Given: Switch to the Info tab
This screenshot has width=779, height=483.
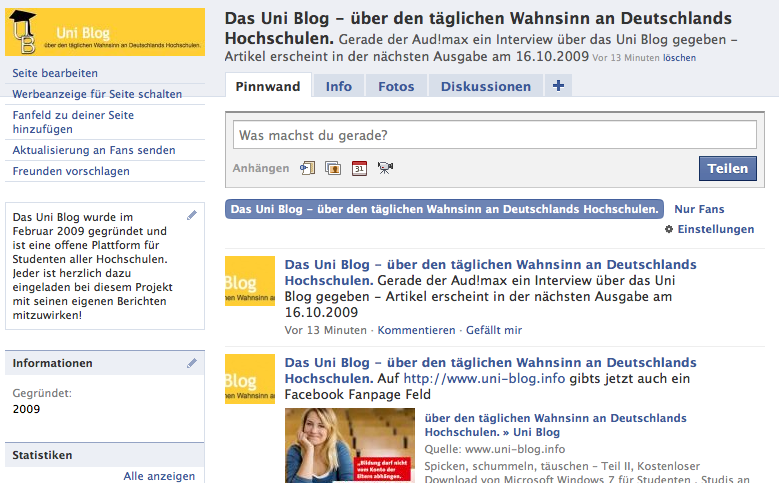Looking at the screenshot, I should tap(339, 86).
